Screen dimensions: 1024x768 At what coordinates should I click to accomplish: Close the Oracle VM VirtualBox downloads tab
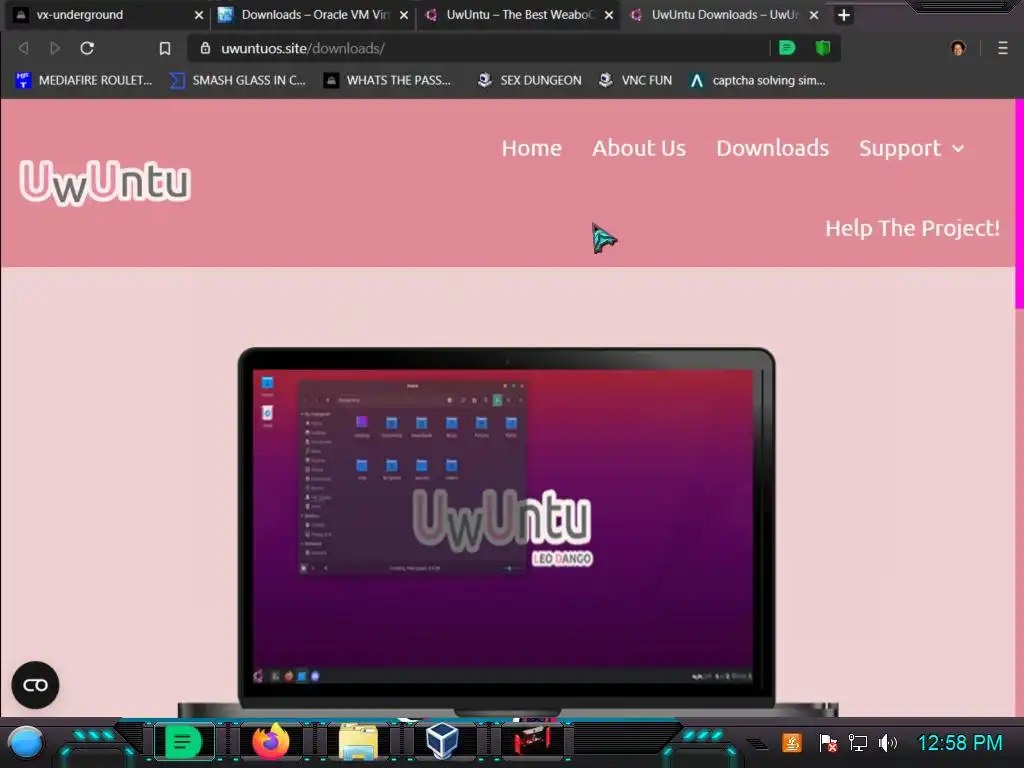[404, 15]
